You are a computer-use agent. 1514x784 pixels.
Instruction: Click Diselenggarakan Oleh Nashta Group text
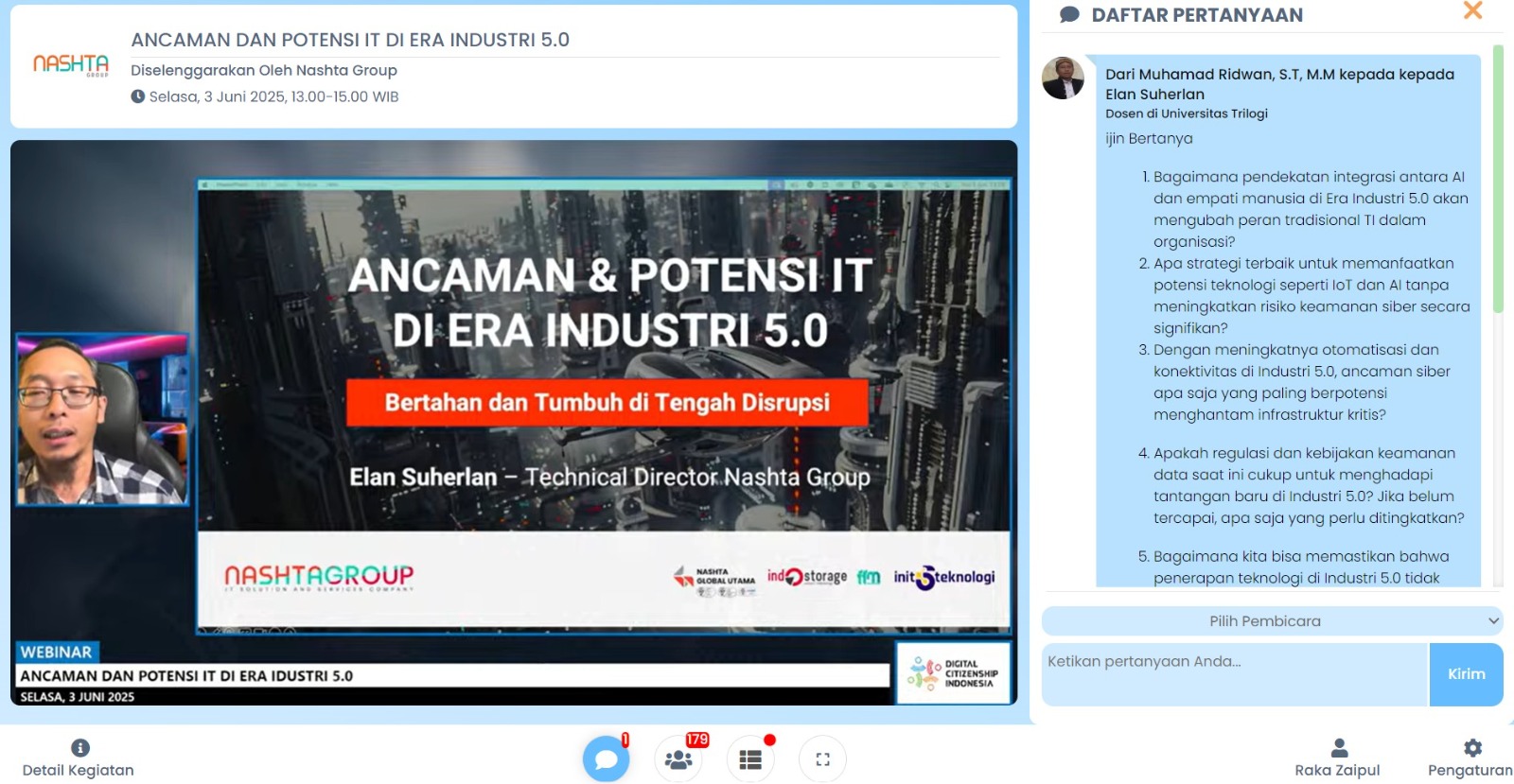pos(264,70)
